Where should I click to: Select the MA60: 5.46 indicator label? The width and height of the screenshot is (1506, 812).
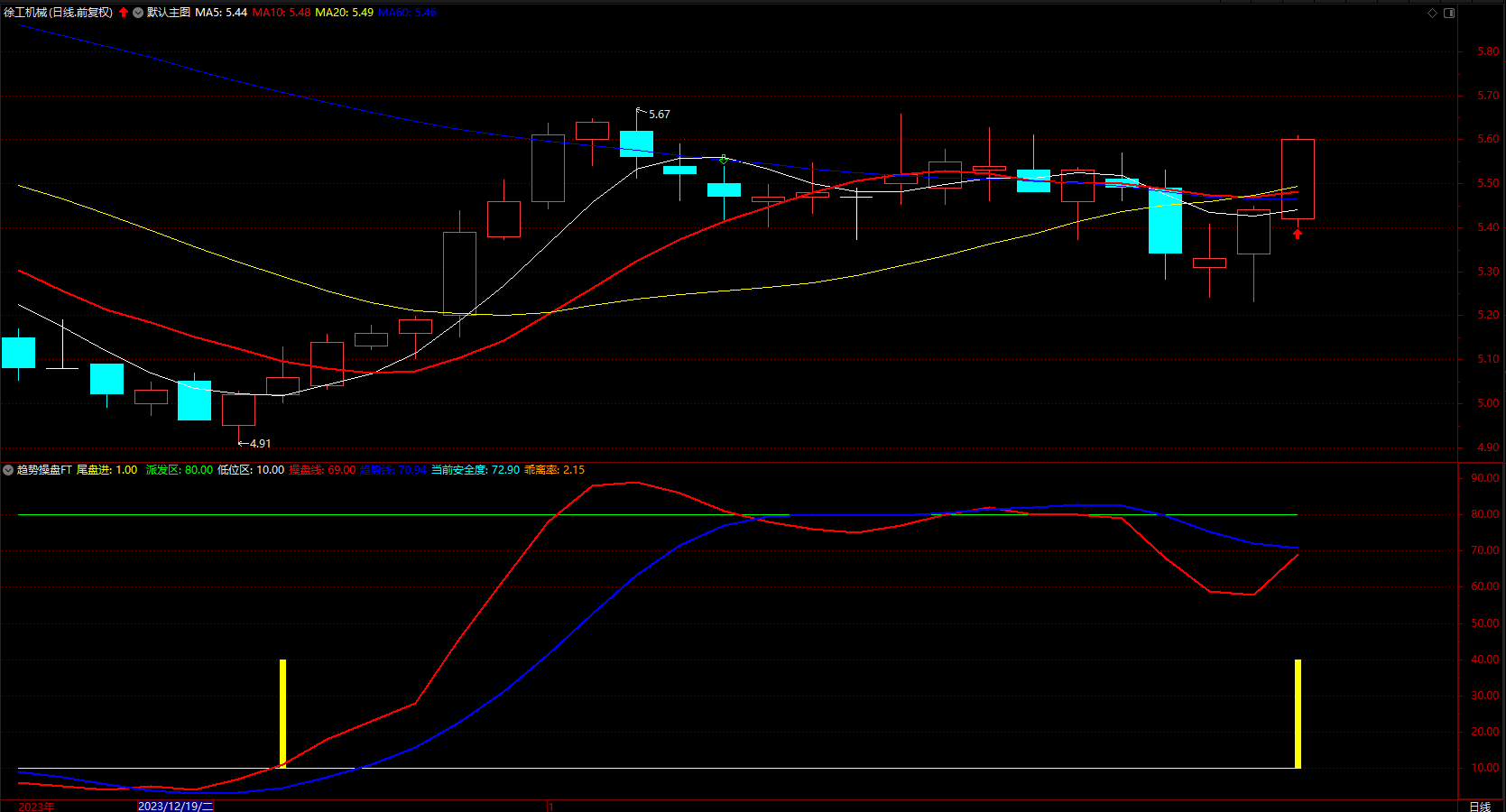tap(407, 13)
